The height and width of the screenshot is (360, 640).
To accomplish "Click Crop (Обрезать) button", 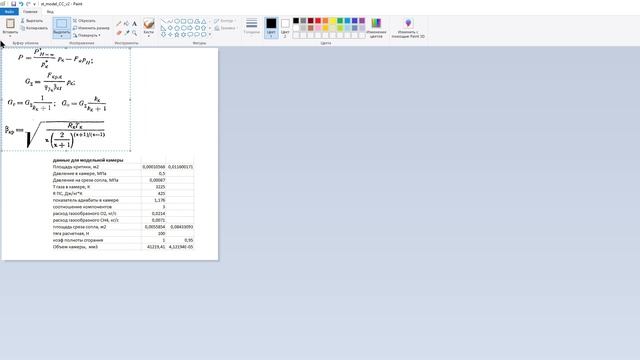I will click(x=84, y=21).
